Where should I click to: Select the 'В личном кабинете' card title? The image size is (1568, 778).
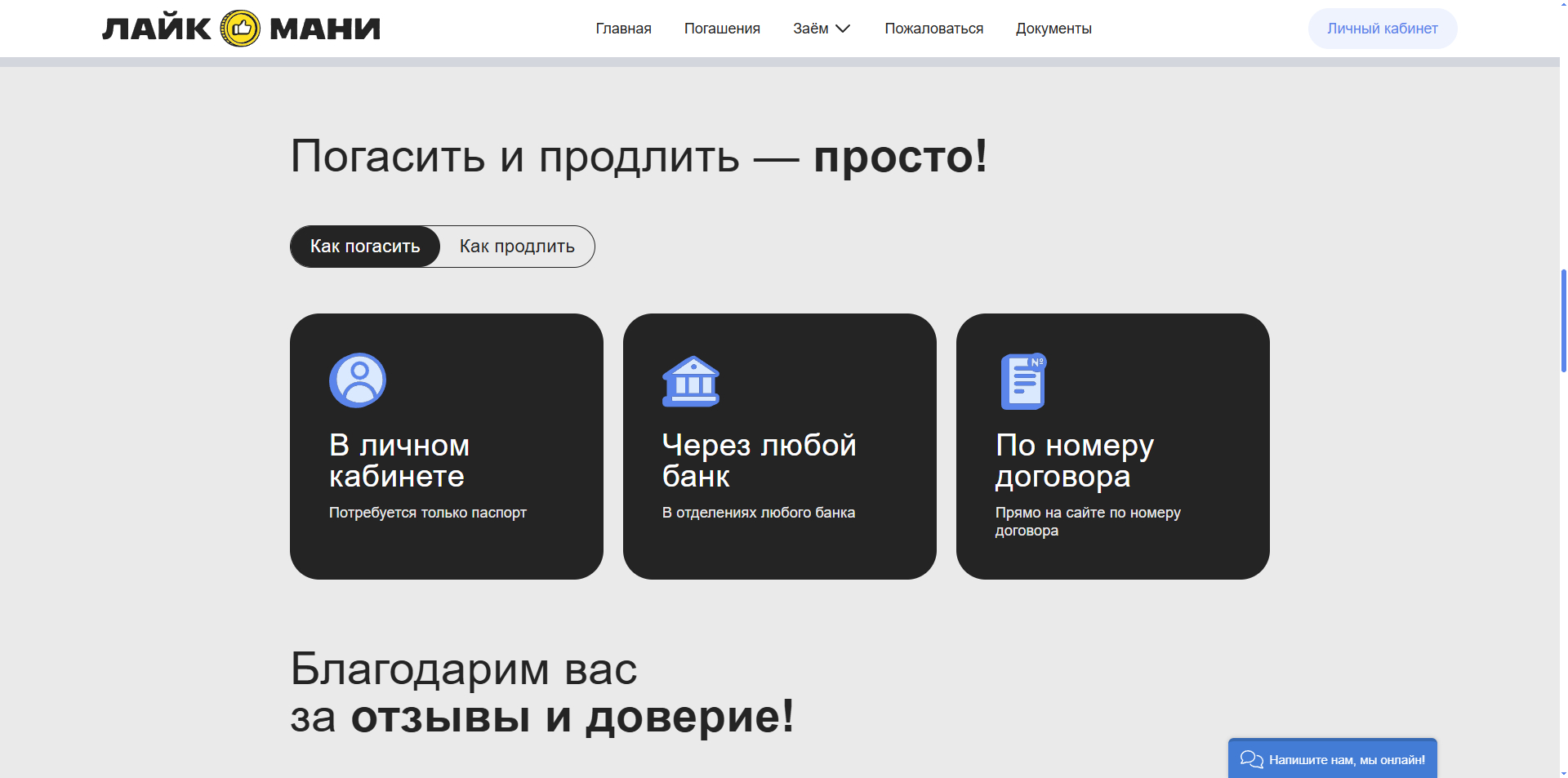399,460
